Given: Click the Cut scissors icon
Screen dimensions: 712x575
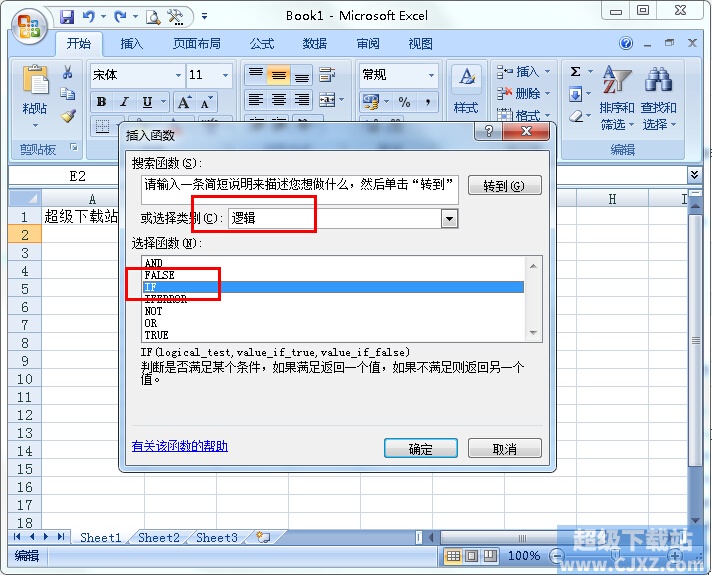Looking at the screenshot, I should coord(68,72).
